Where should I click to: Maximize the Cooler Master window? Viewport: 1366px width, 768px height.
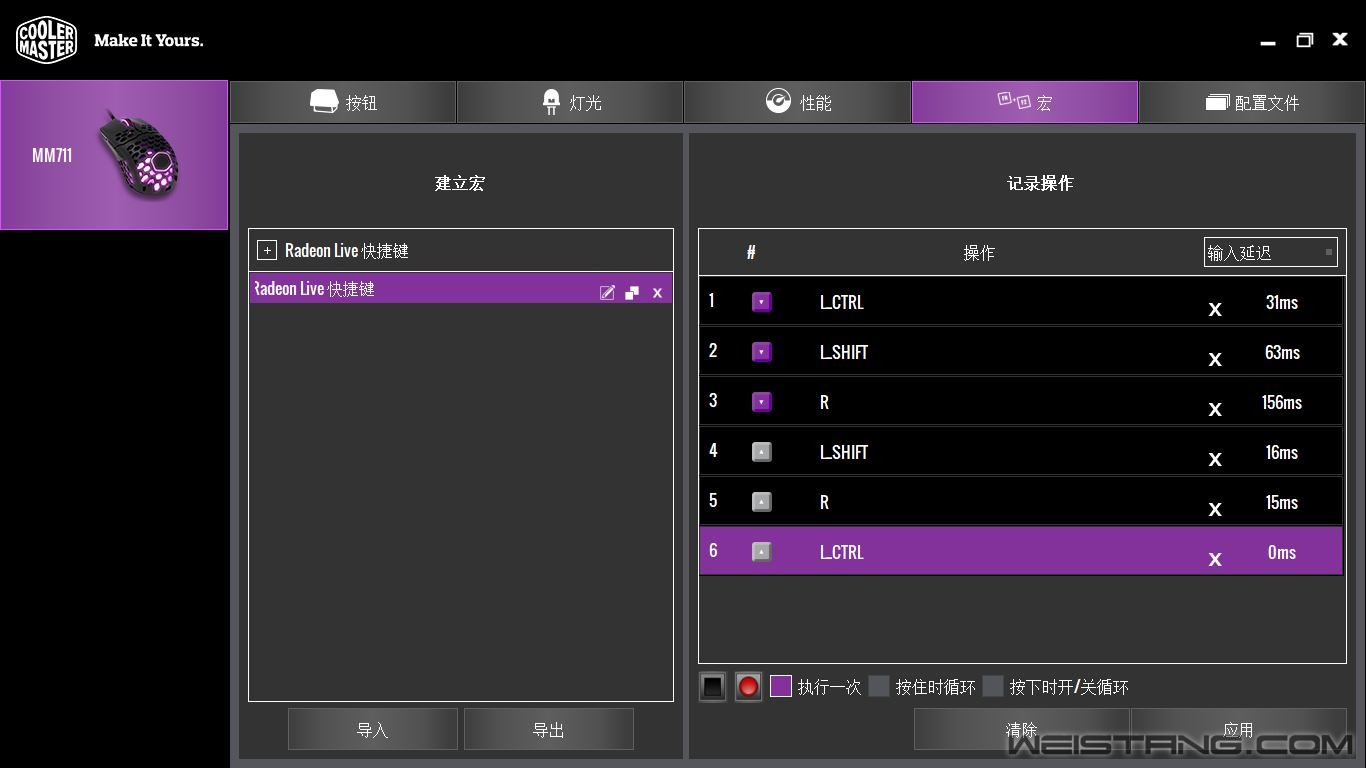(x=1304, y=40)
